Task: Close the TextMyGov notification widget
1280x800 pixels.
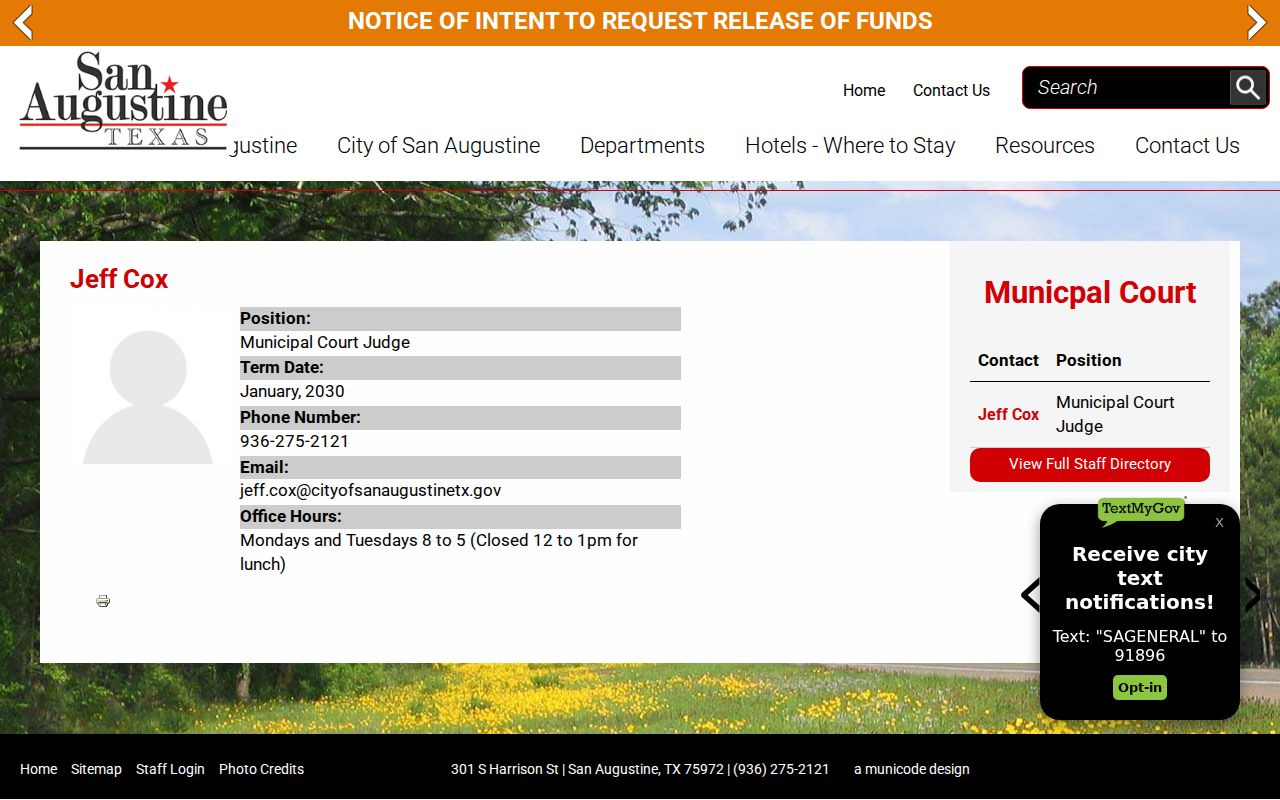Action: coord(1219,522)
